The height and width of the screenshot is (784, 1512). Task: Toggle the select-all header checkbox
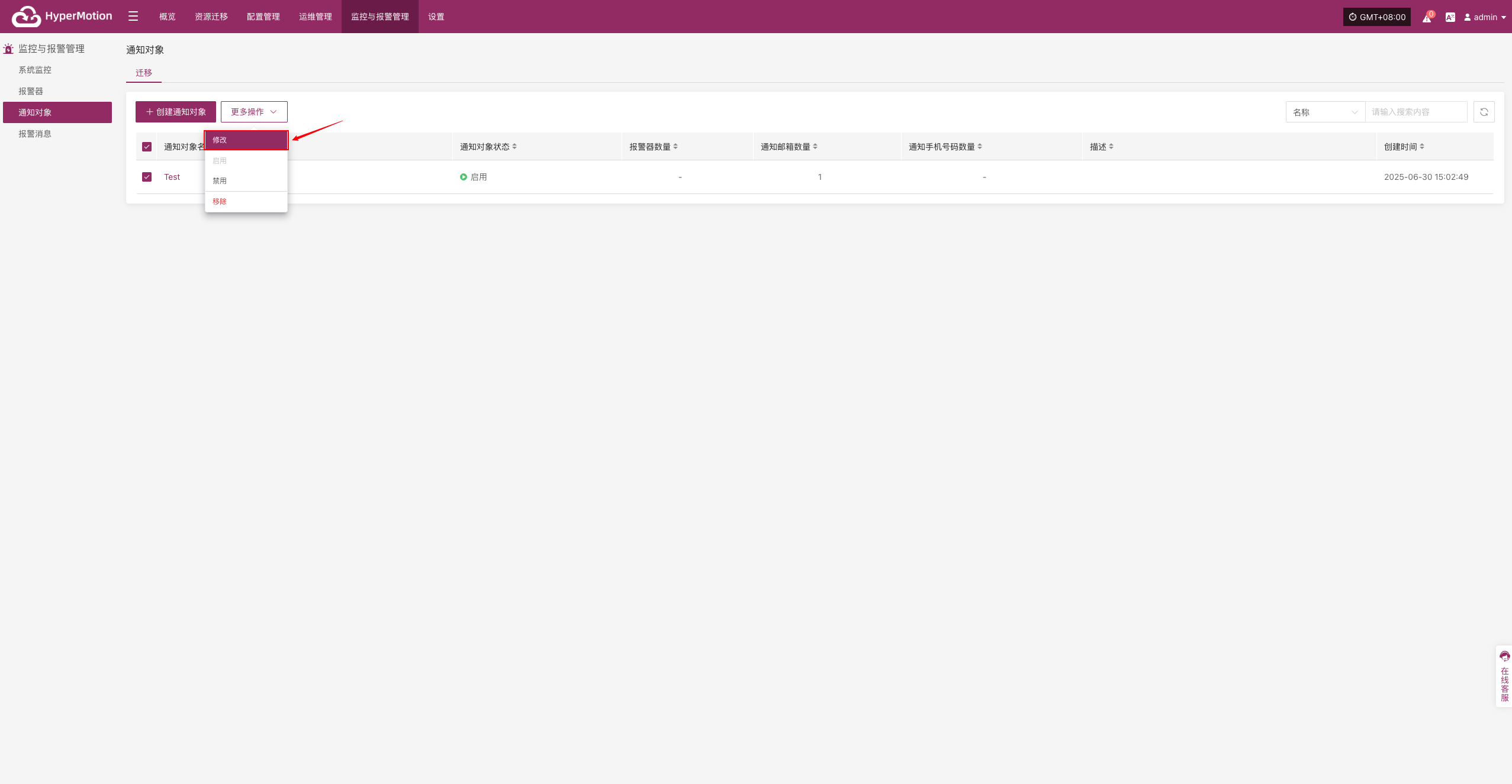147,147
